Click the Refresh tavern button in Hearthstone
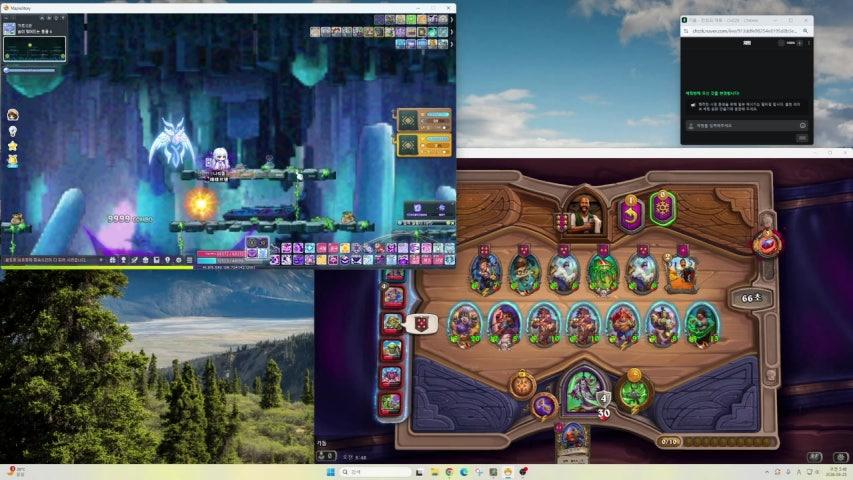Viewport: 853px width, 480px height. point(631,213)
